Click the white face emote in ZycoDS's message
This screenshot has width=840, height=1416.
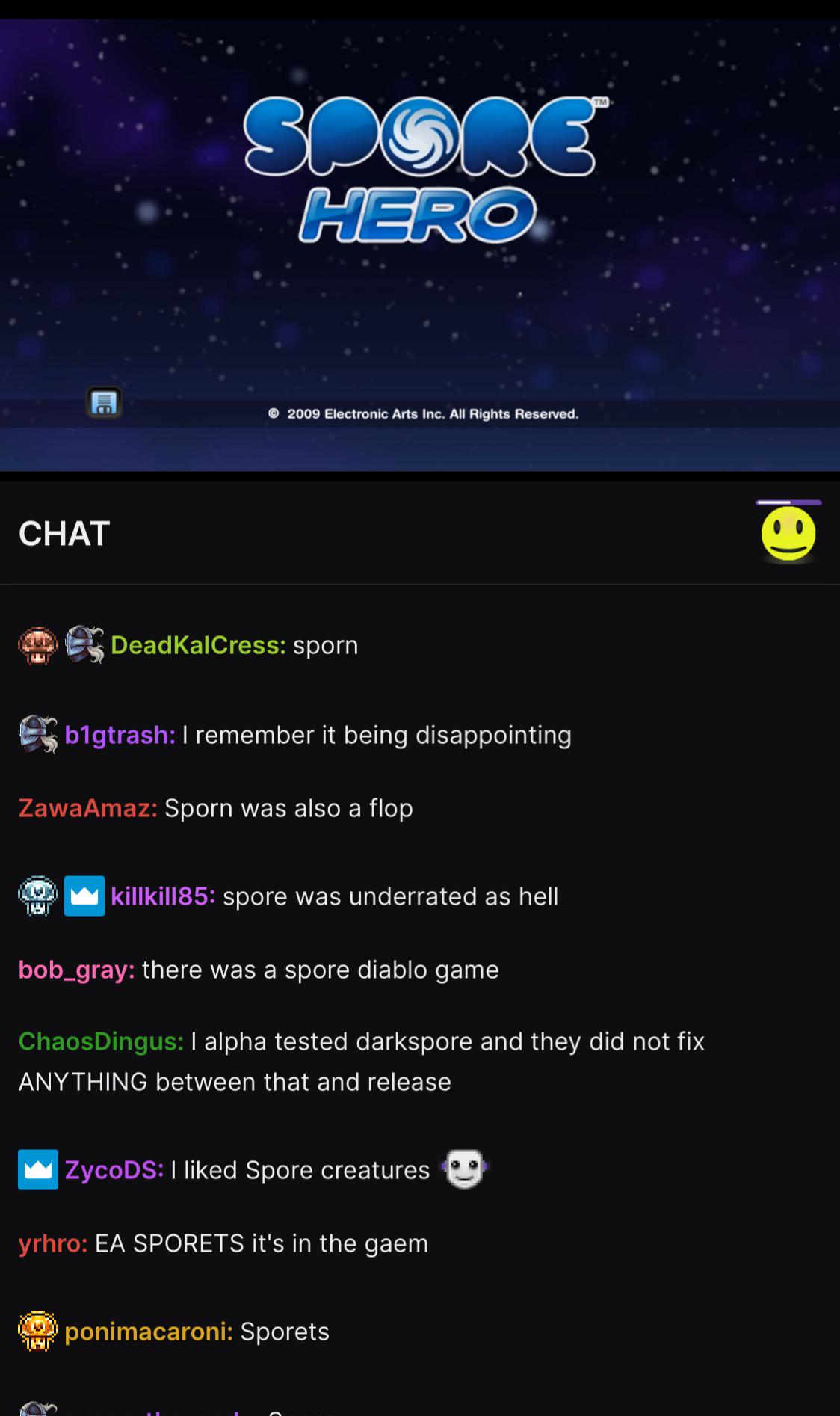tap(465, 1169)
